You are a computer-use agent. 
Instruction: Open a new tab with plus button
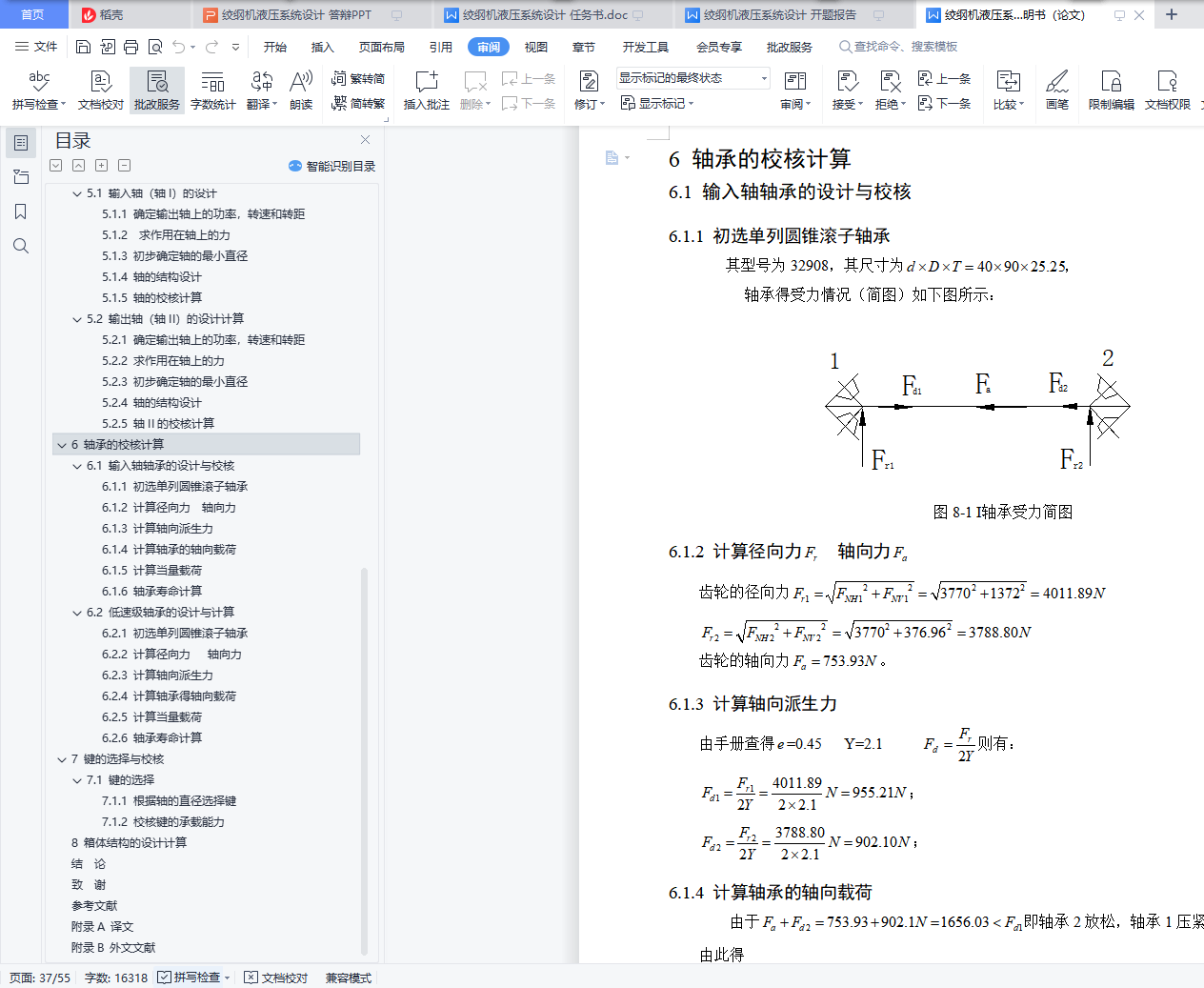point(1172,14)
